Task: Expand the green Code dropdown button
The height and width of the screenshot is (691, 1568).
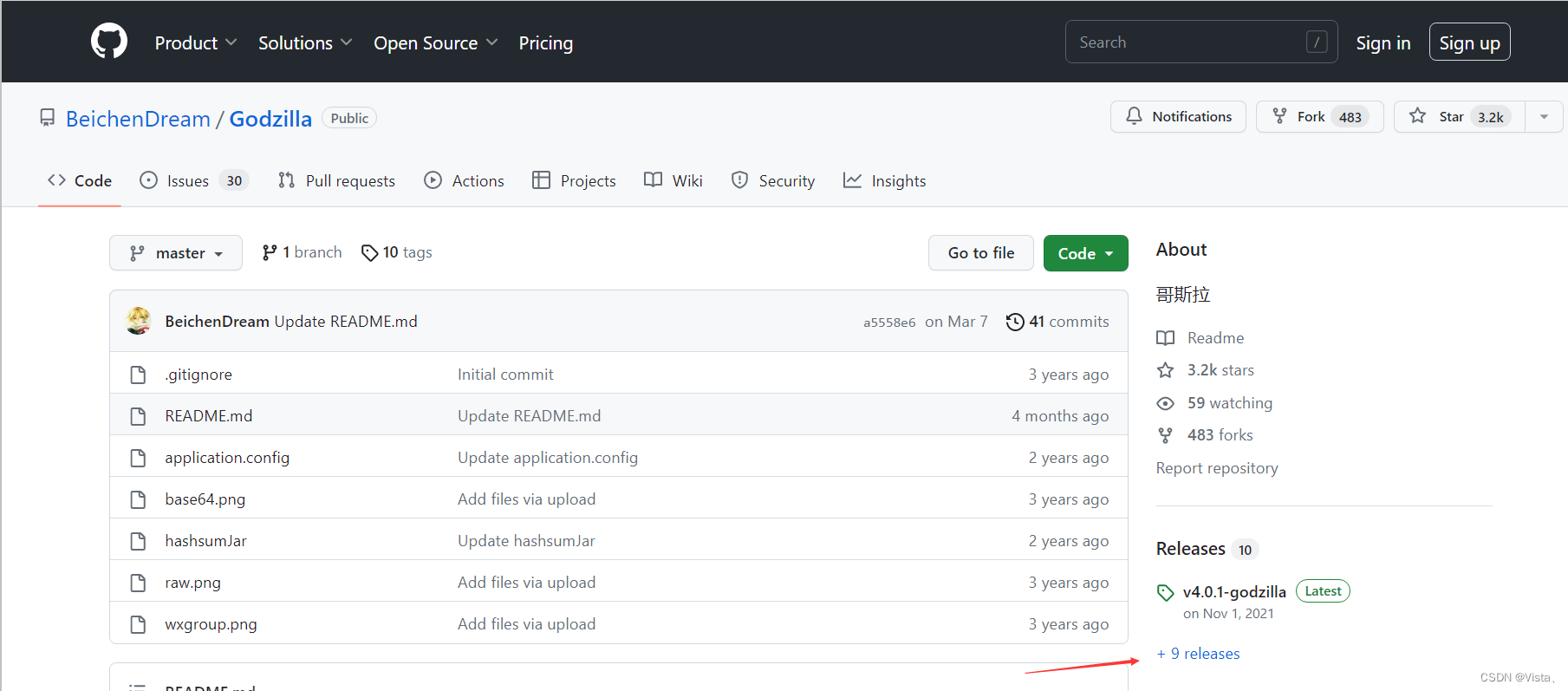Action: pyautogui.click(x=1086, y=253)
